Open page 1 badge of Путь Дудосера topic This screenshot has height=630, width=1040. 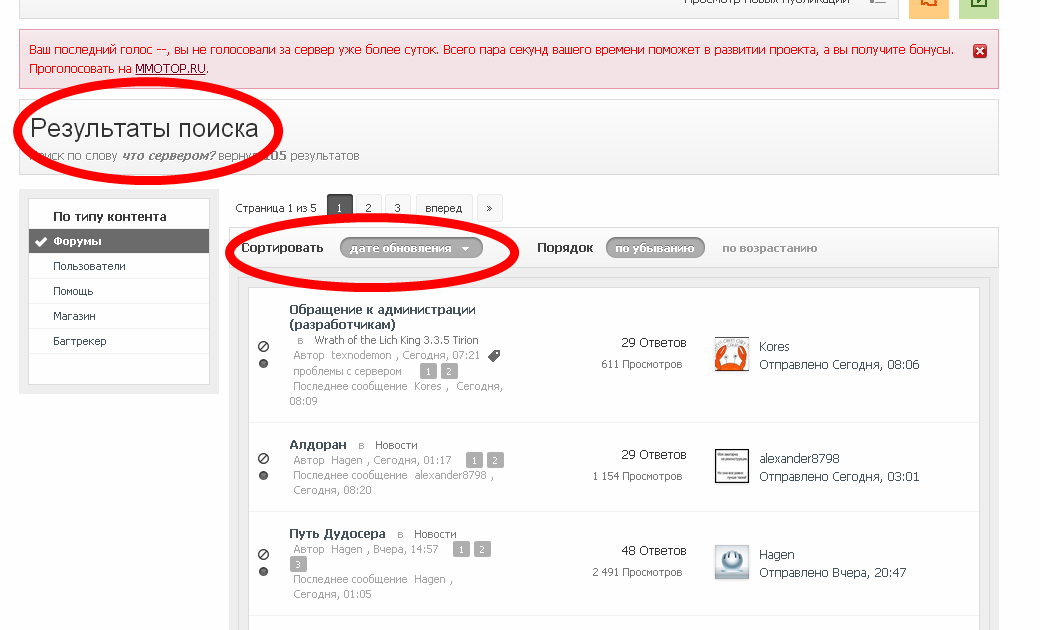462,549
